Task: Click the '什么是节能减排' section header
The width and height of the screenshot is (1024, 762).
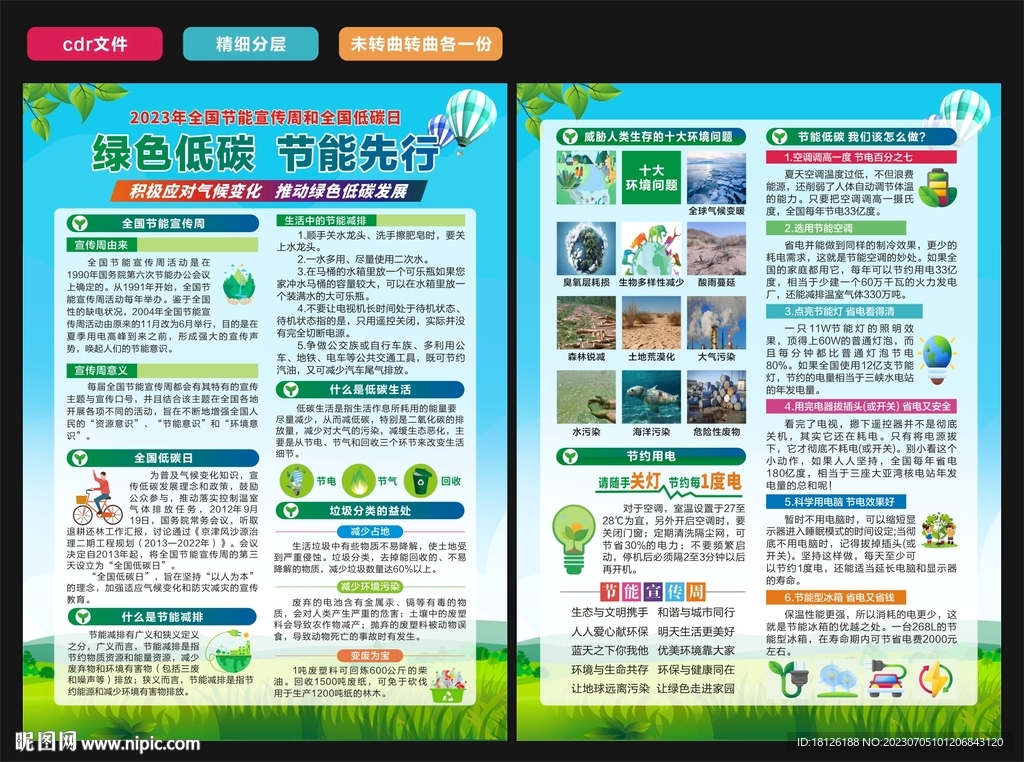Action: (x=163, y=616)
